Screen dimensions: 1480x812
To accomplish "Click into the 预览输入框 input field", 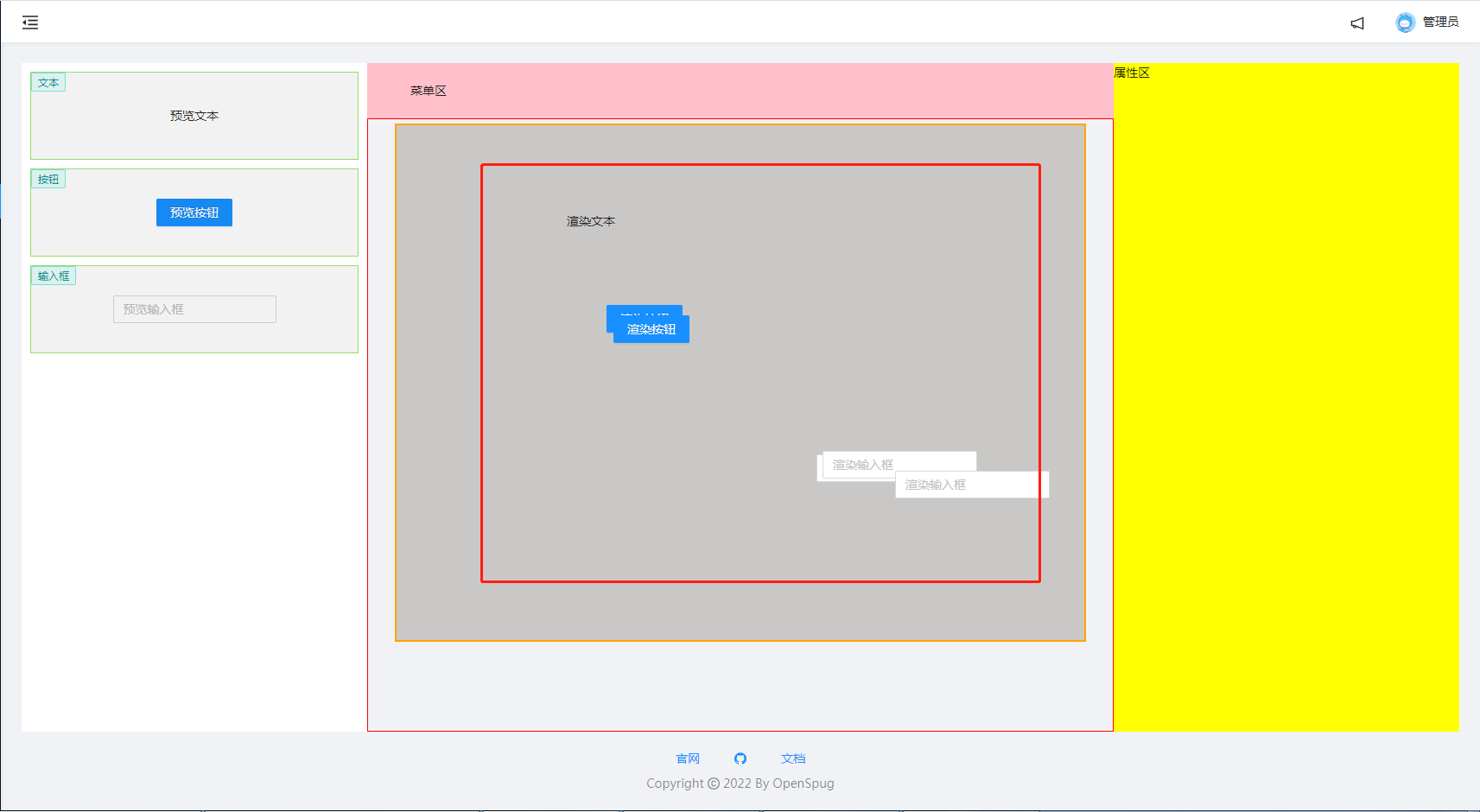I will tap(194, 309).
